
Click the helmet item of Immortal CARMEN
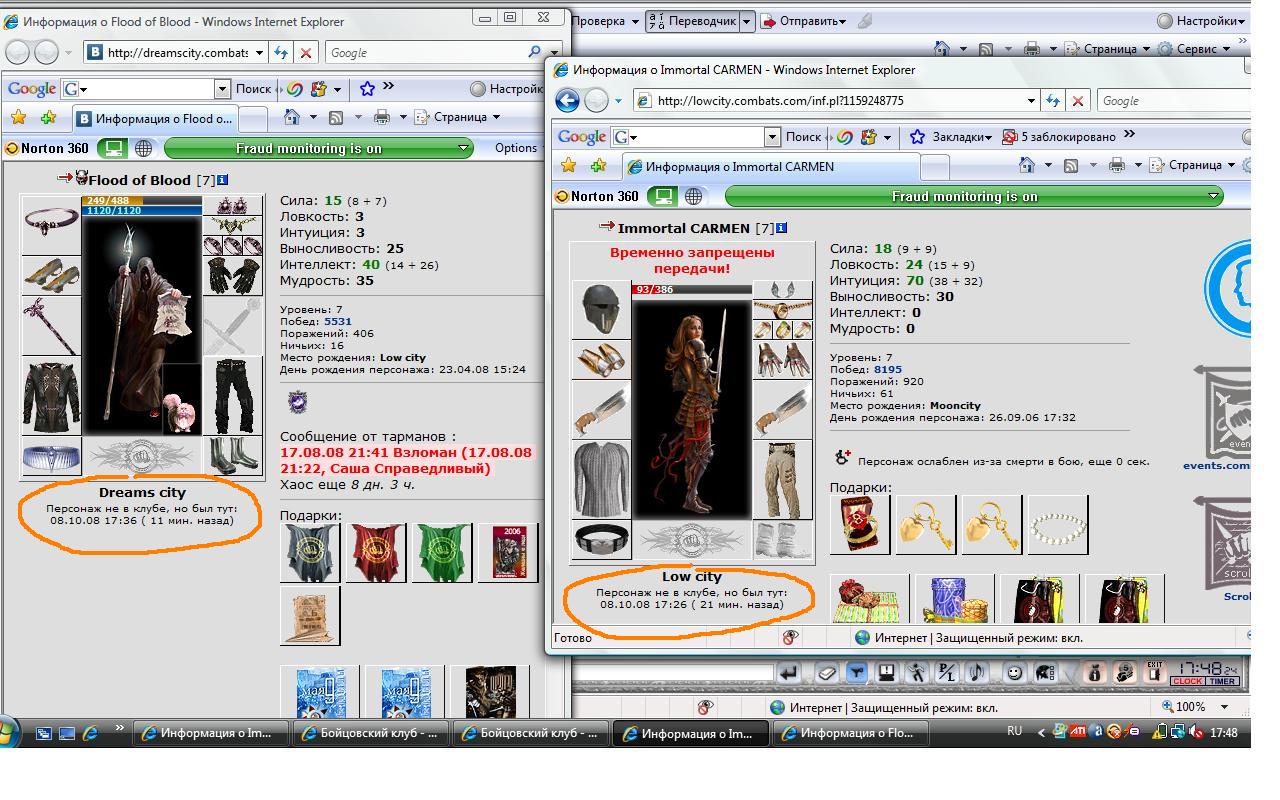(601, 309)
